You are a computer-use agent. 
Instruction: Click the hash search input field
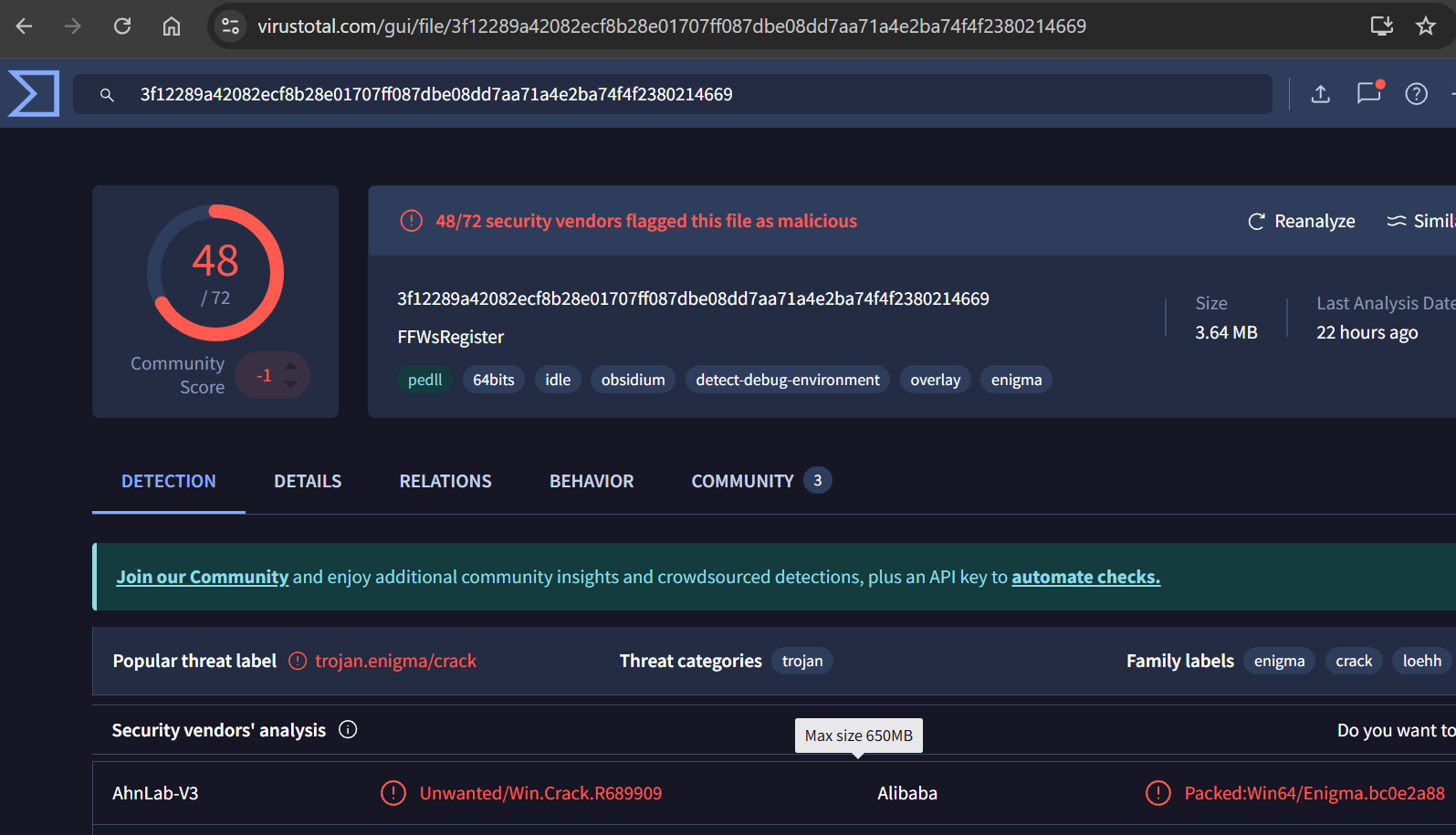tap(673, 94)
